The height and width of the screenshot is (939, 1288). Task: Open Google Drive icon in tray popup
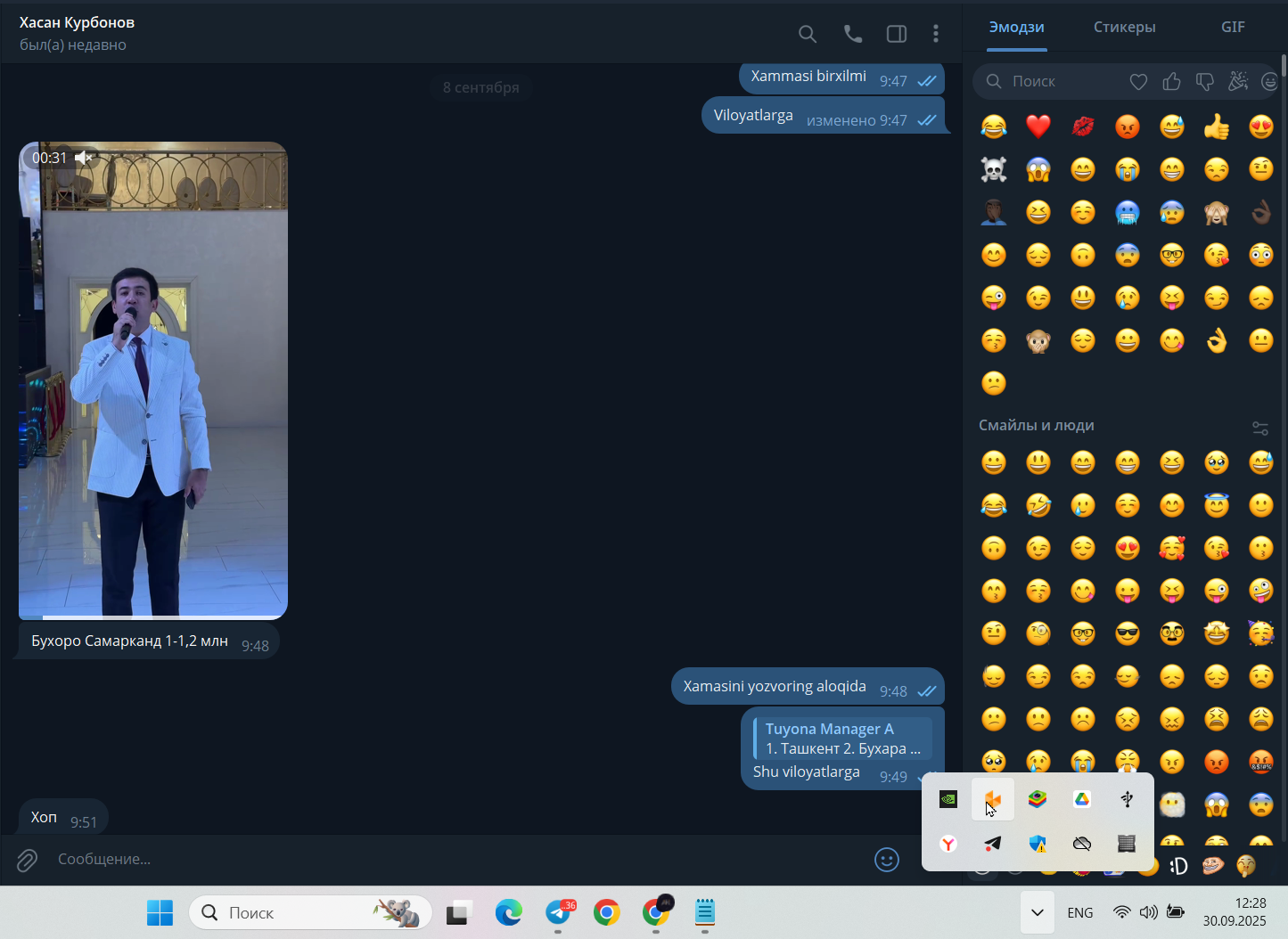[x=1082, y=799]
